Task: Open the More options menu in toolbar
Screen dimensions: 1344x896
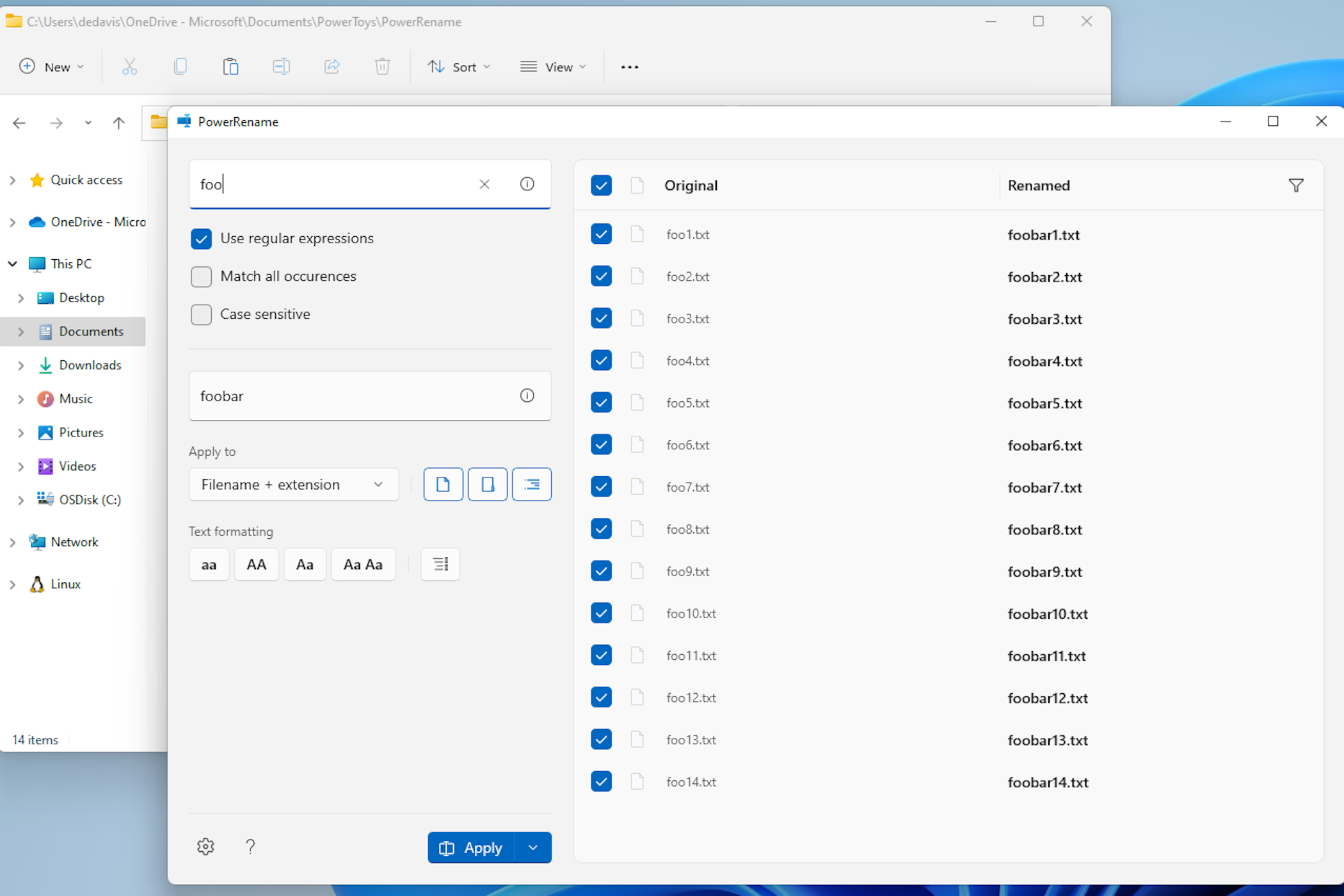Action: (x=628, y=66)
